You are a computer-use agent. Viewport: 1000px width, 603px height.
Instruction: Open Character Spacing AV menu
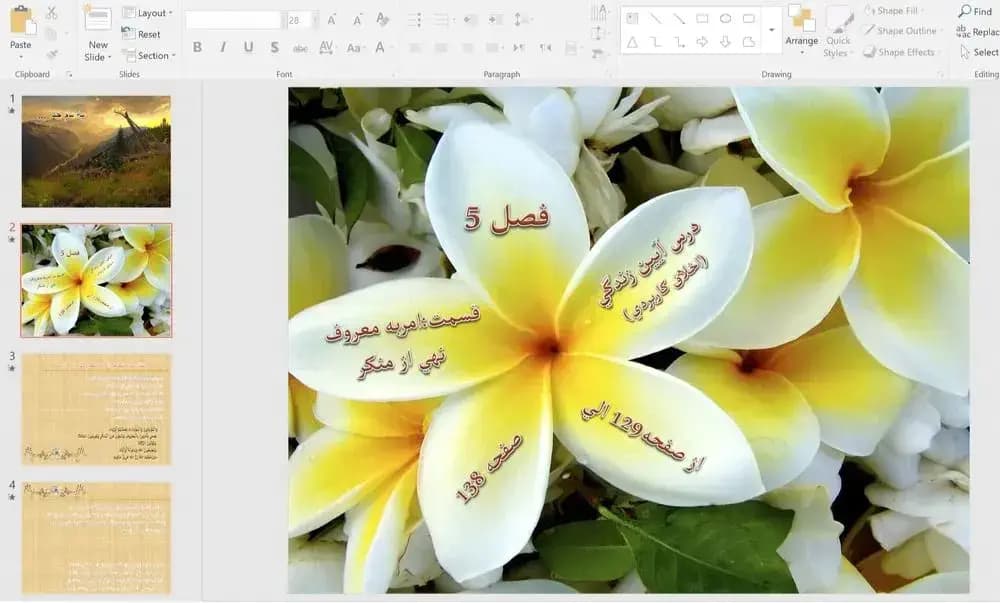[x=327, y=47]
